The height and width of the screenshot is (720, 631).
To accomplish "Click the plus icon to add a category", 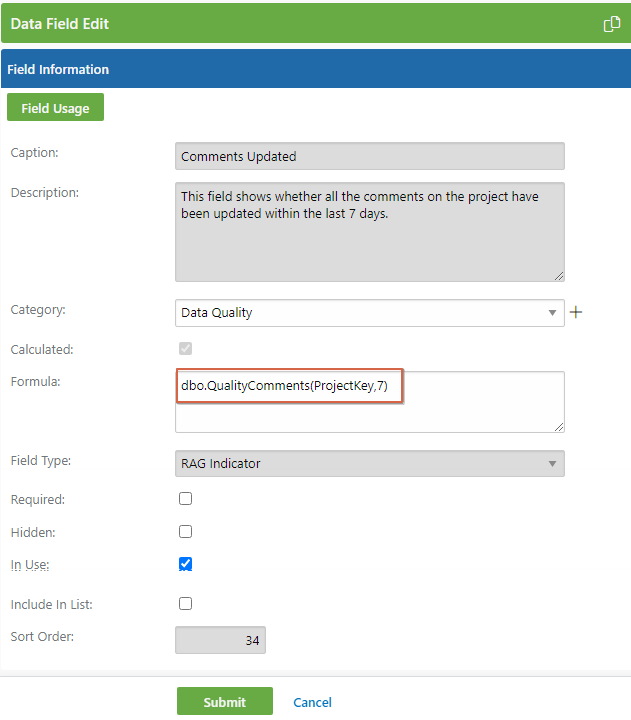I will (x=576, y=312).
